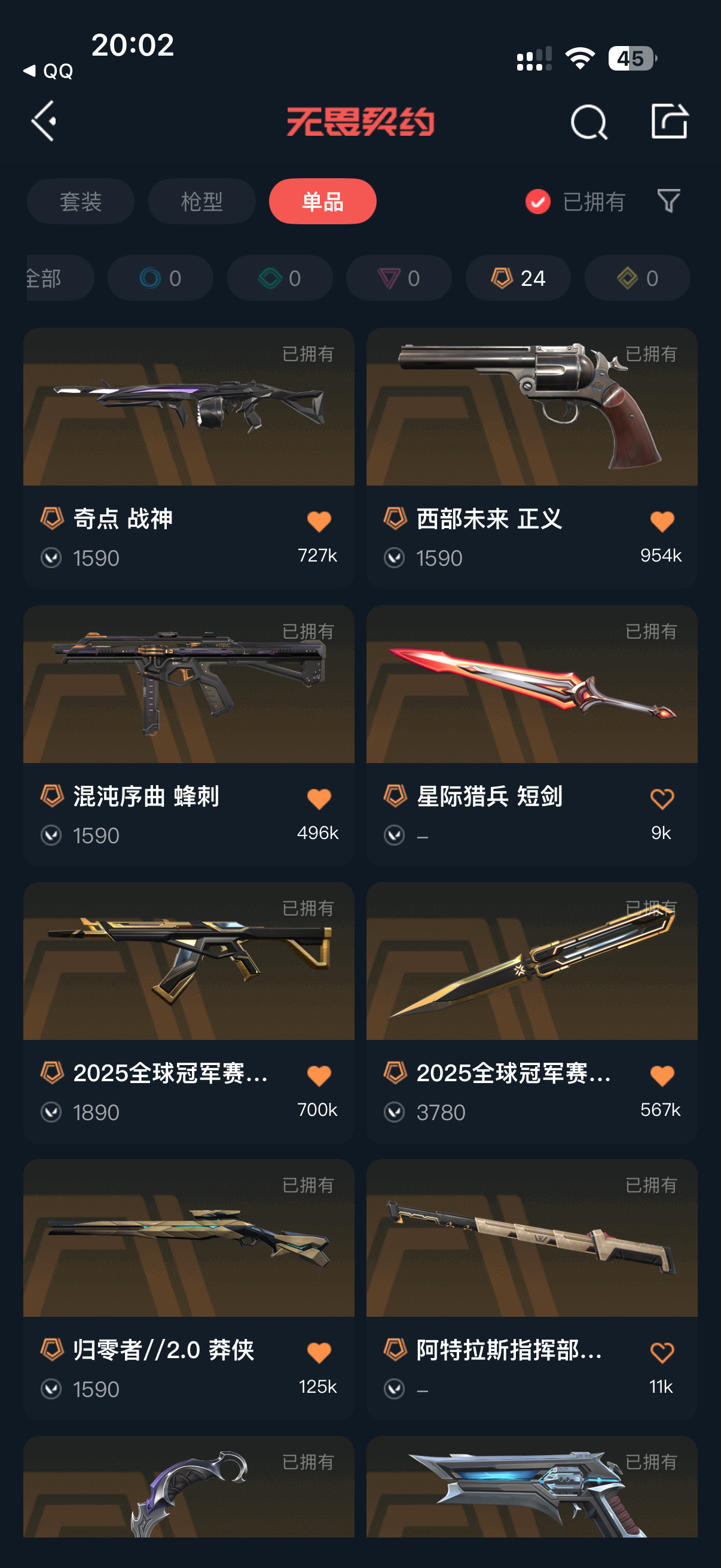Image resolution: width=721 pixels, height=1568 pixels.
Task: Open the search magnifier icon
Action: point(588,123)
